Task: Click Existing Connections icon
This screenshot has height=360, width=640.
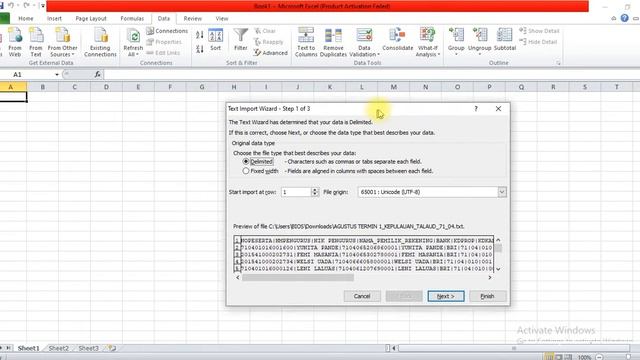Action: (100, 42)
